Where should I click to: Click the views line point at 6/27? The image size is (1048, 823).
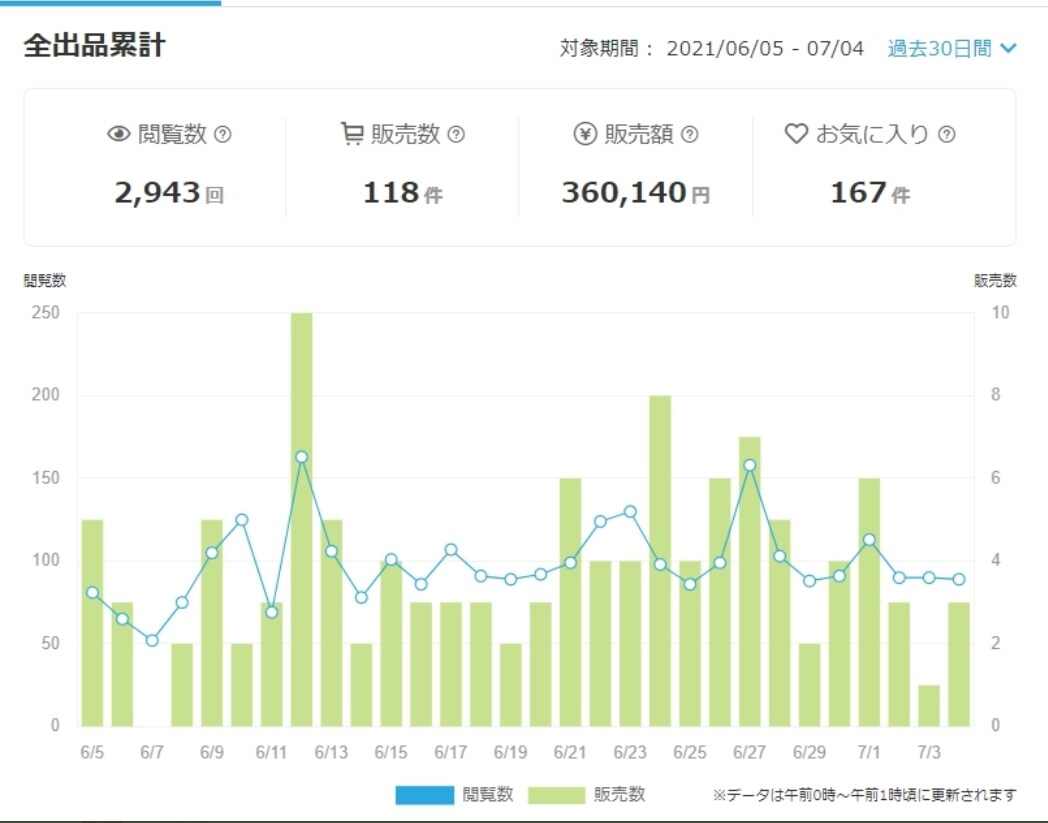(x=750, y=465)
